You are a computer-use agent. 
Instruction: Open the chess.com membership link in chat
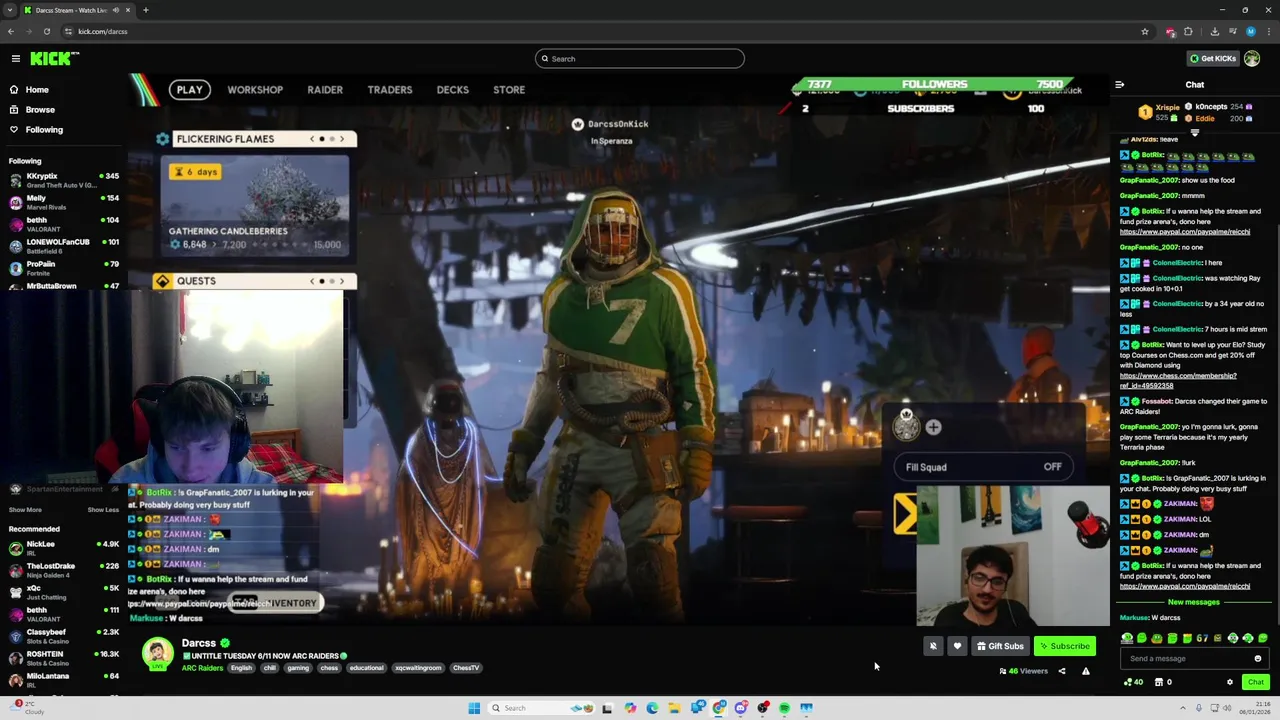click(1178, 380)
